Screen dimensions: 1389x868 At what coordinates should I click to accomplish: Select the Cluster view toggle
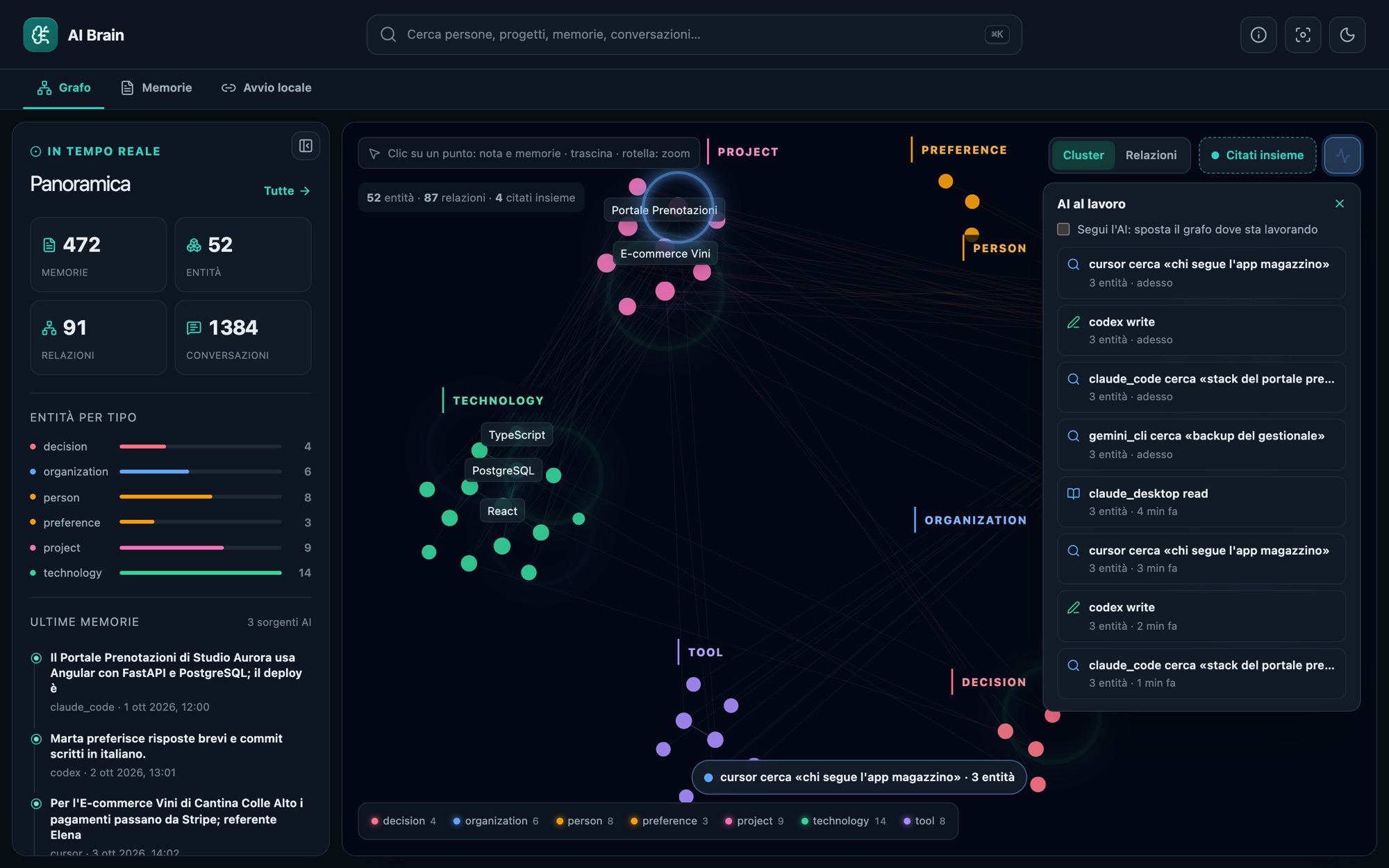pos(1083,155)
